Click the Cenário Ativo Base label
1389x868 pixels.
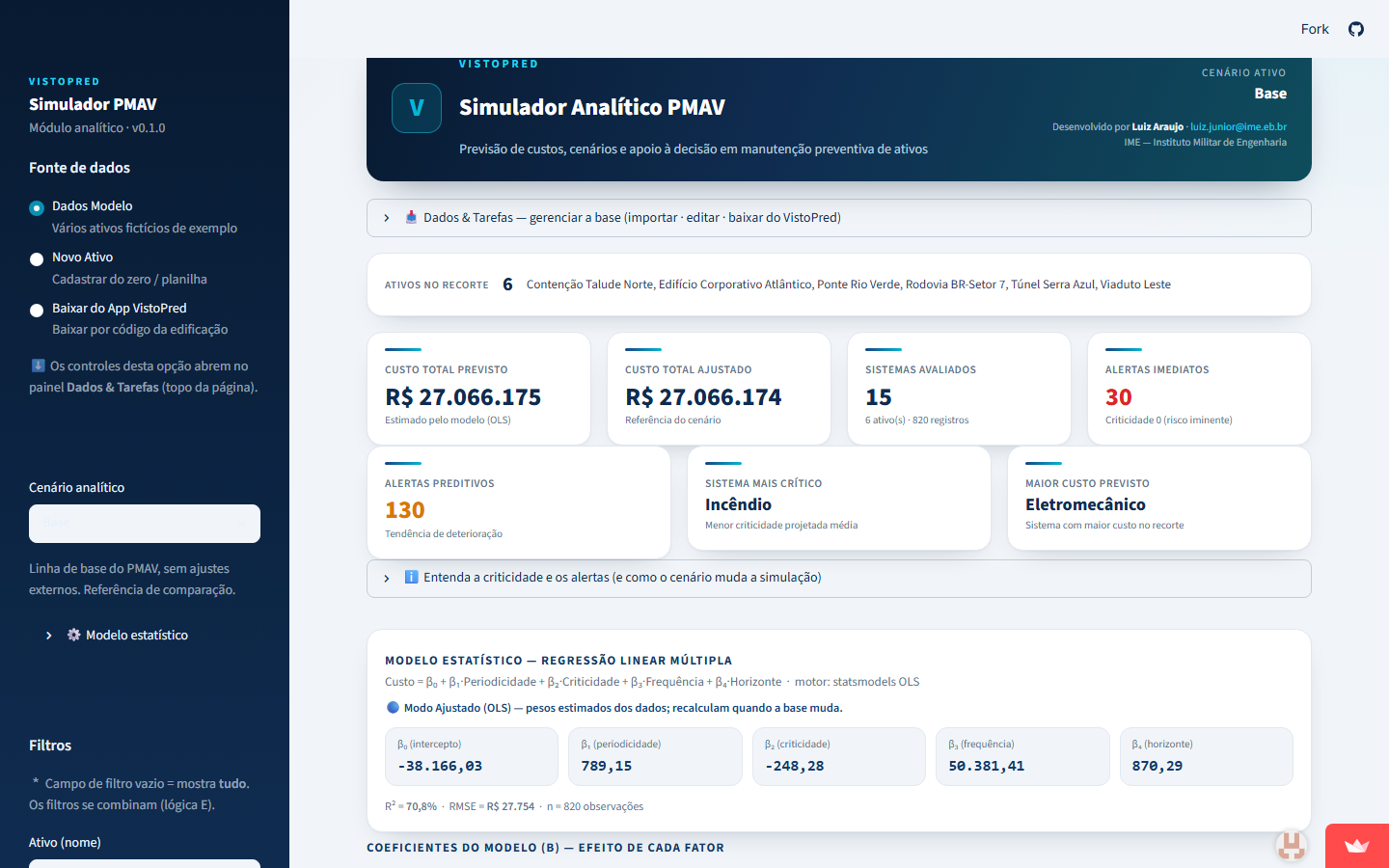[x=1270, y=94]
